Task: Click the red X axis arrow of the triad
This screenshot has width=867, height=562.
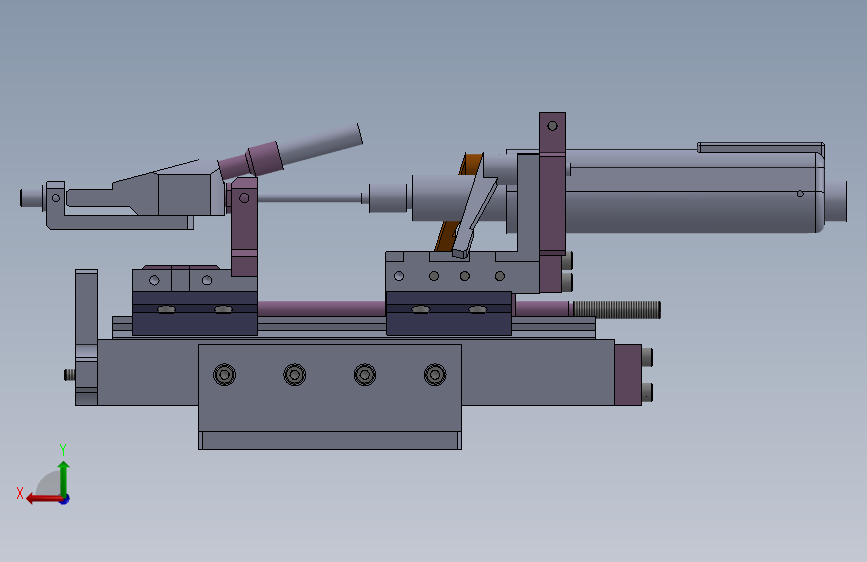Action: tap(43, 499)
